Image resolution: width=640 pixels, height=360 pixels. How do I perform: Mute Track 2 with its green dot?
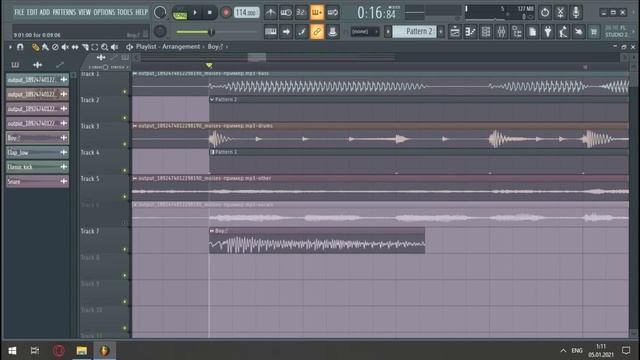pyautogui.click(x=125, y=118)
